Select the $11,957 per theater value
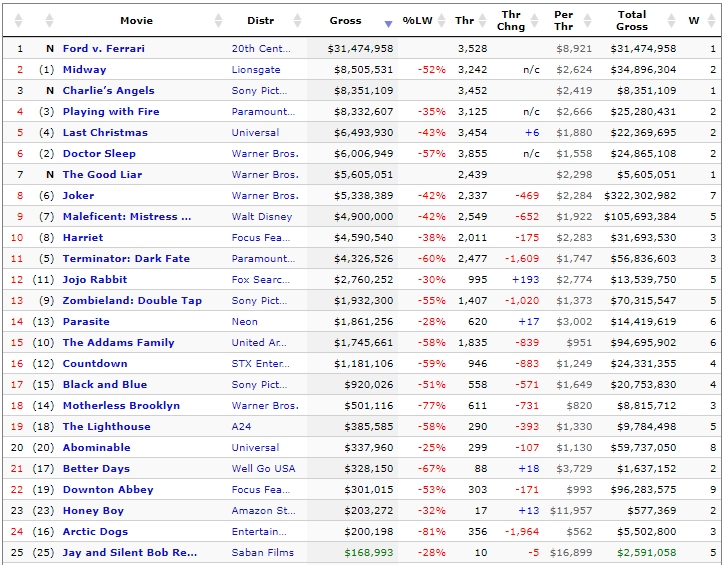This screenshot has width=724, height=565. [571, 511]
